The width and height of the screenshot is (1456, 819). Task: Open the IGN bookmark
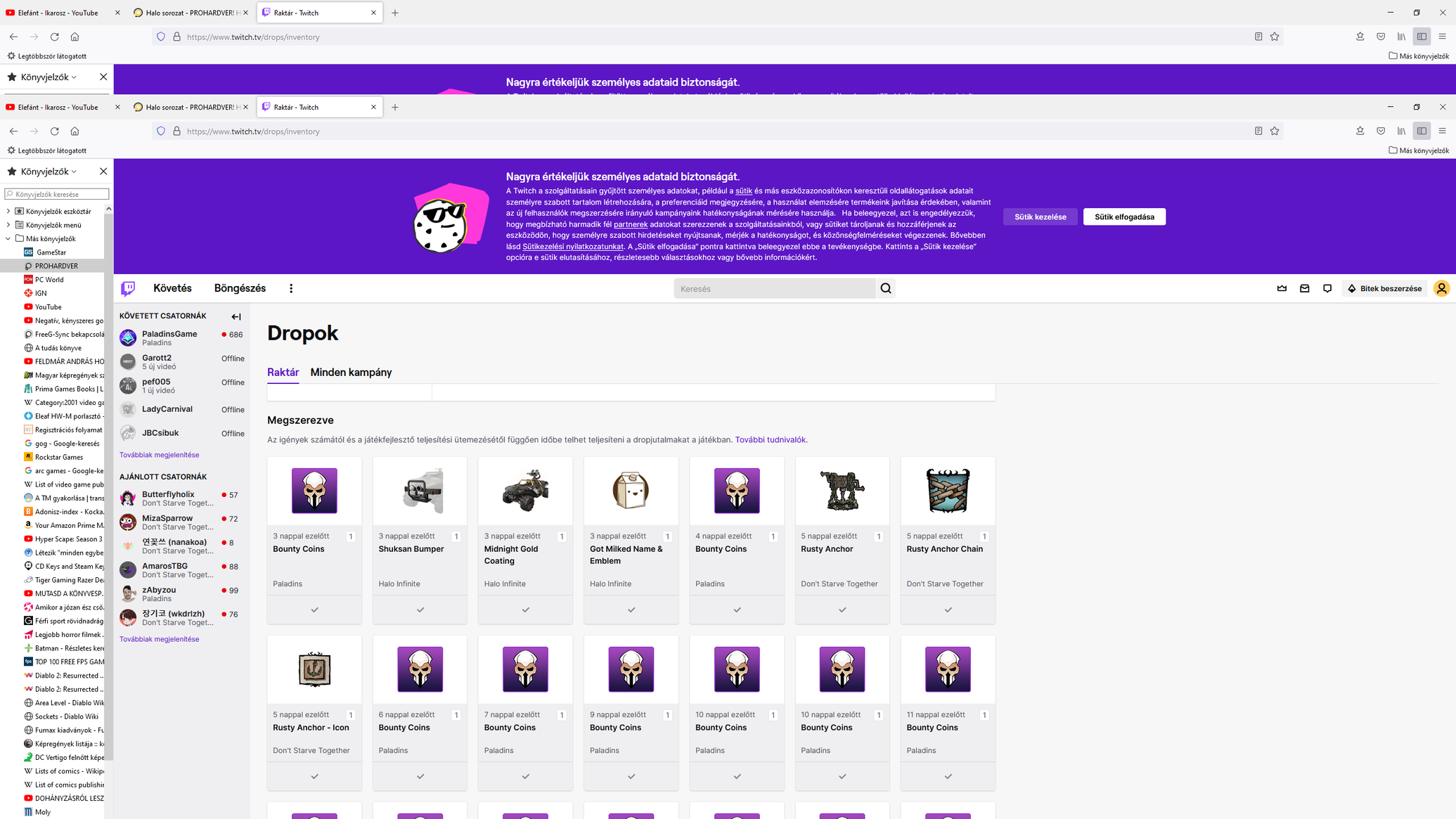41,293
